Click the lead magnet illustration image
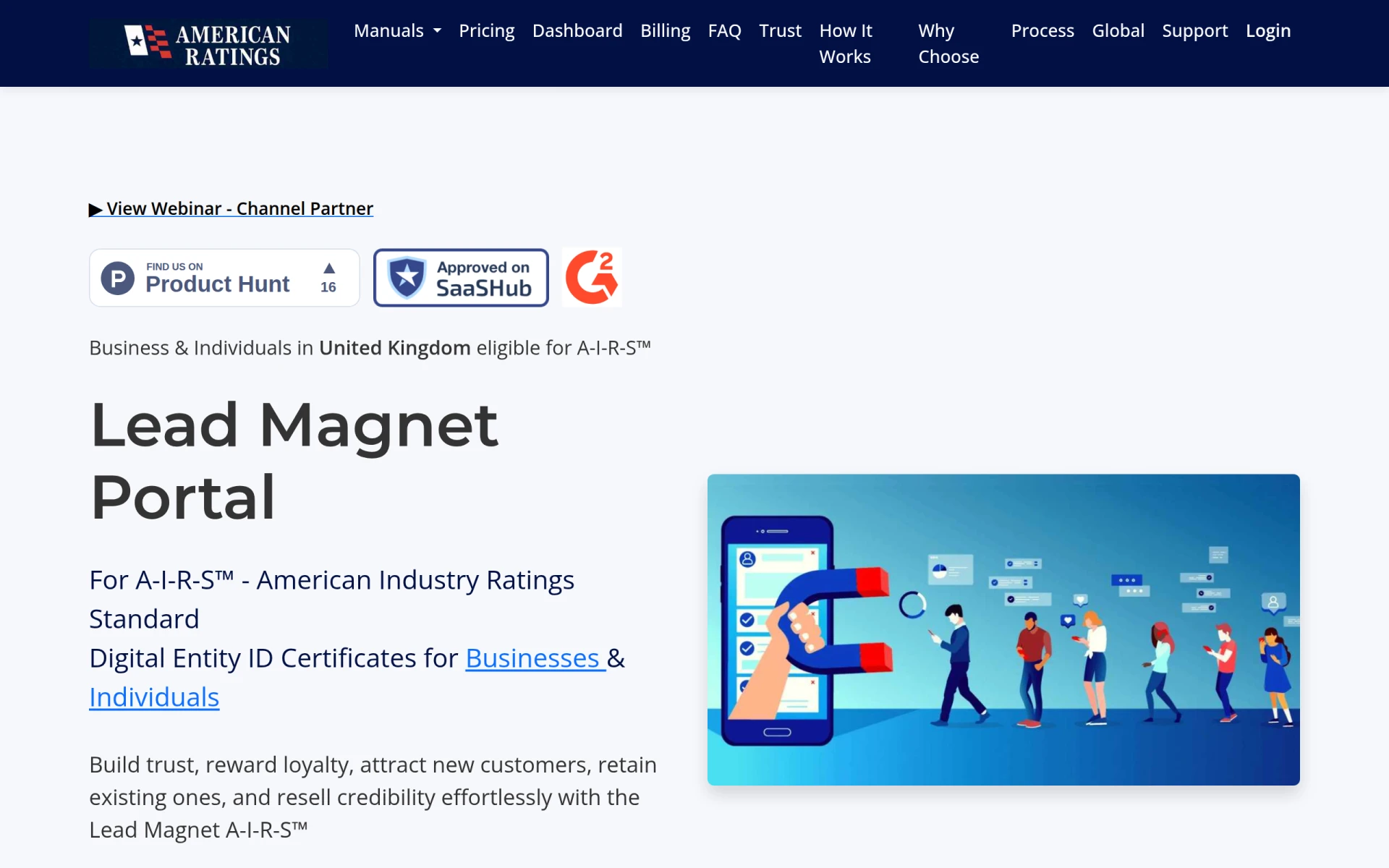 click(x=1003, y=629)
